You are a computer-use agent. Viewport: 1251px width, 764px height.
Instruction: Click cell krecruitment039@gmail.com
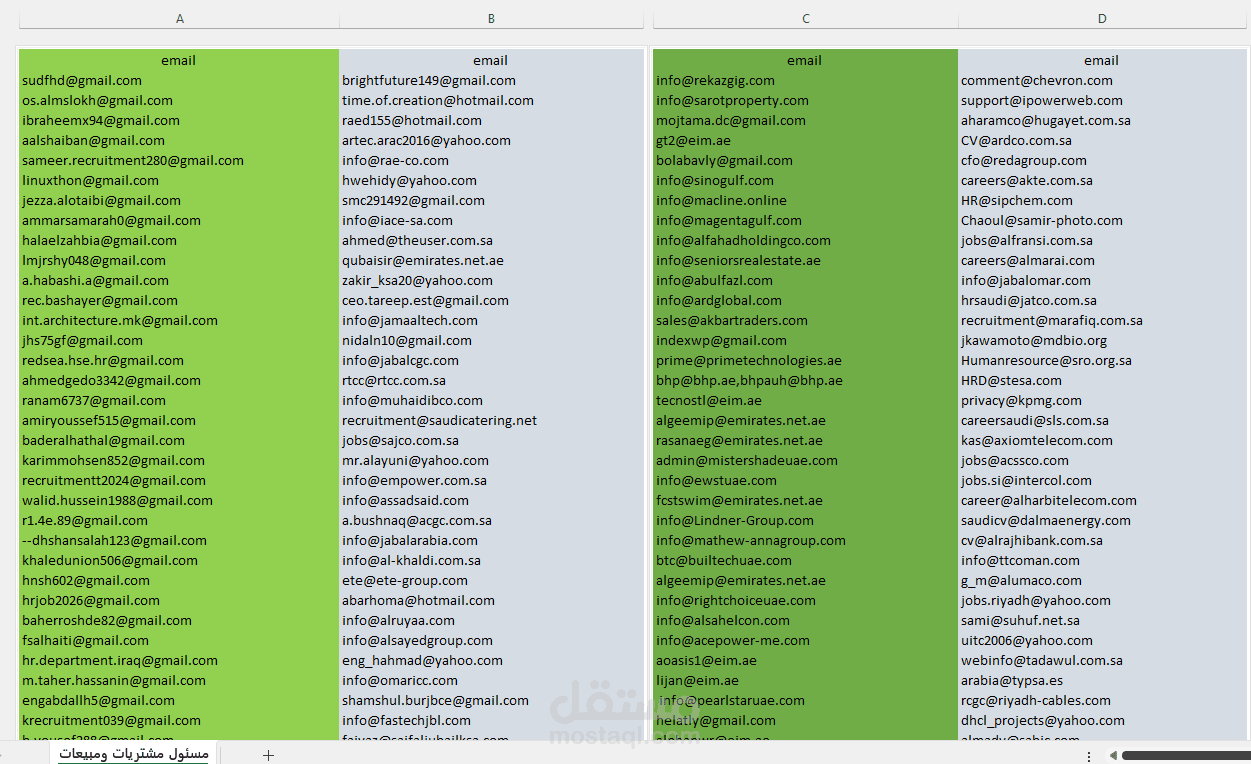pyautogui.click(x=179, y=720)
